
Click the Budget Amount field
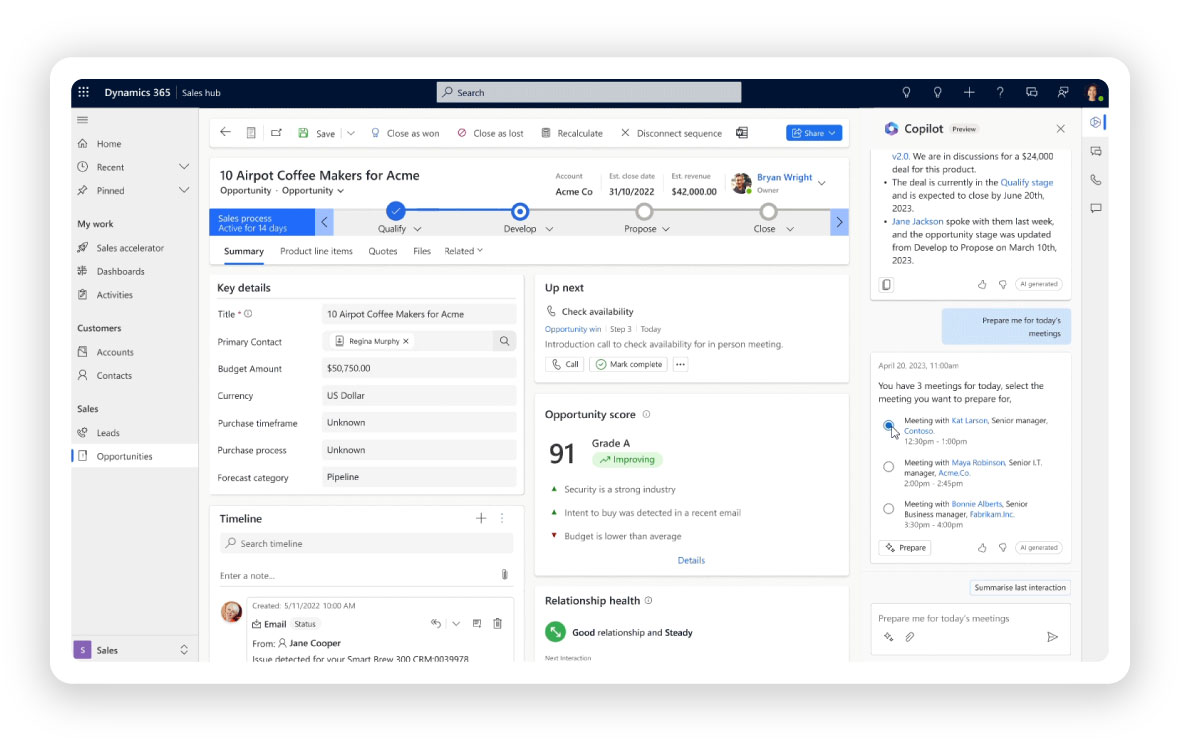tap(418, 368)
